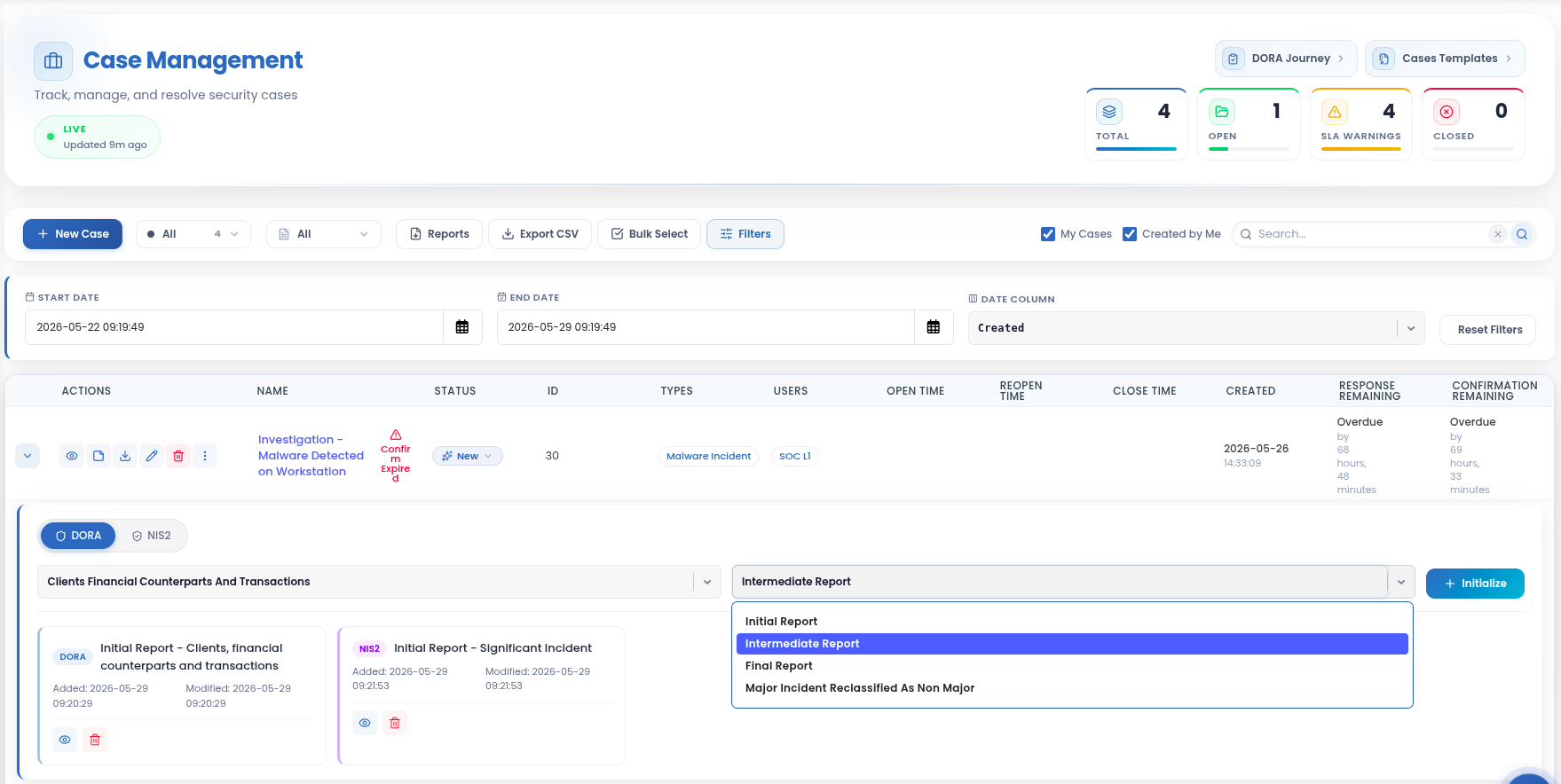
Task: Click the view eye icon in case row actions
Action: [72, 456]
